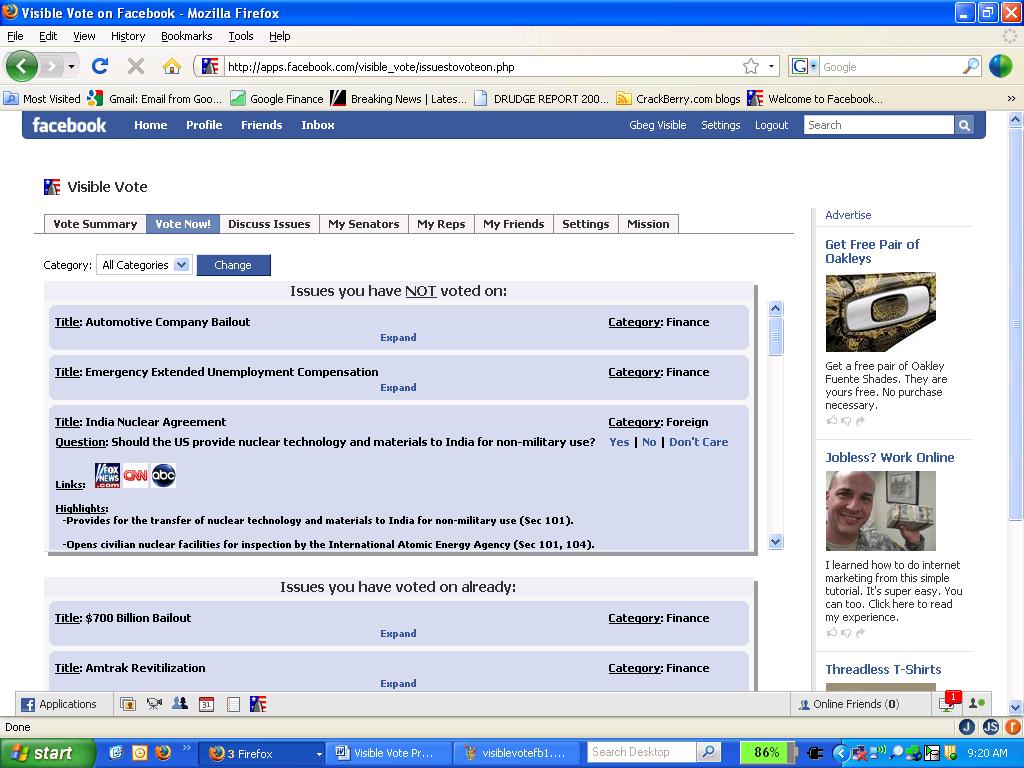Viewport: 1024px width, 768px height.
Task: Open the Category All Categories dropdown
Action: coord(144,264)
